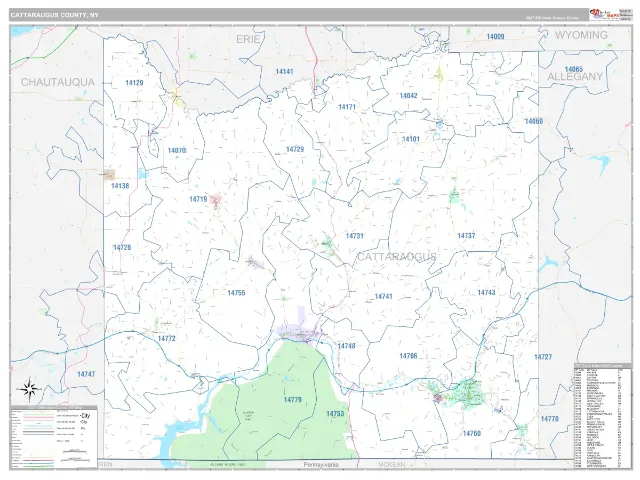This screenshot has width=640, height=480.
Task: Click ZIP code 14748 label
Action: 346,346
